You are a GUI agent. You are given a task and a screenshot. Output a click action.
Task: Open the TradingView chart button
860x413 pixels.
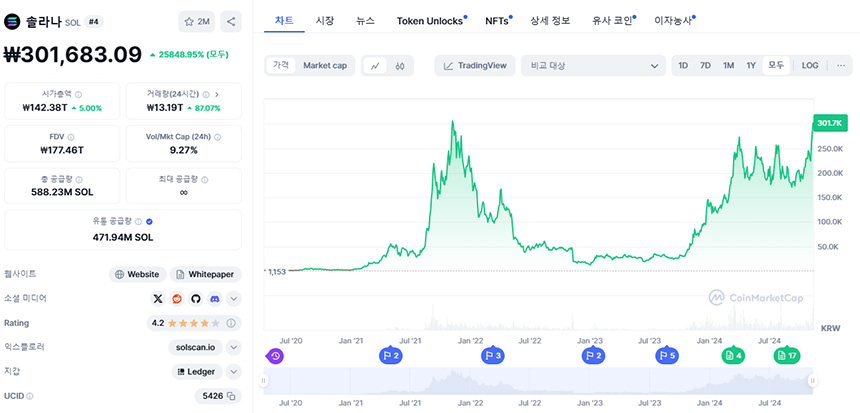[x=475, y=66]
